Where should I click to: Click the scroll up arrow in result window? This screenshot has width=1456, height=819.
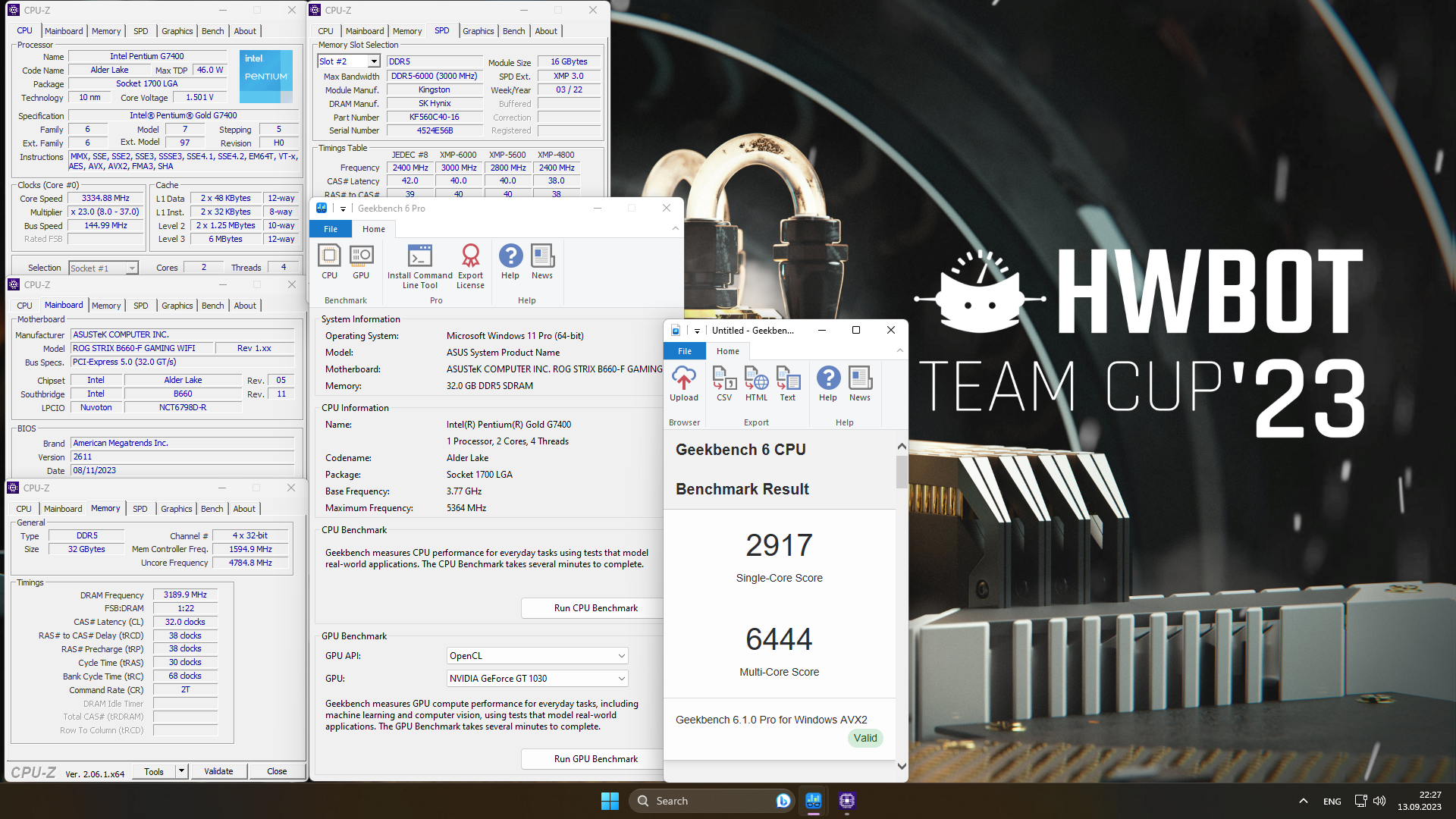[902, 447]
